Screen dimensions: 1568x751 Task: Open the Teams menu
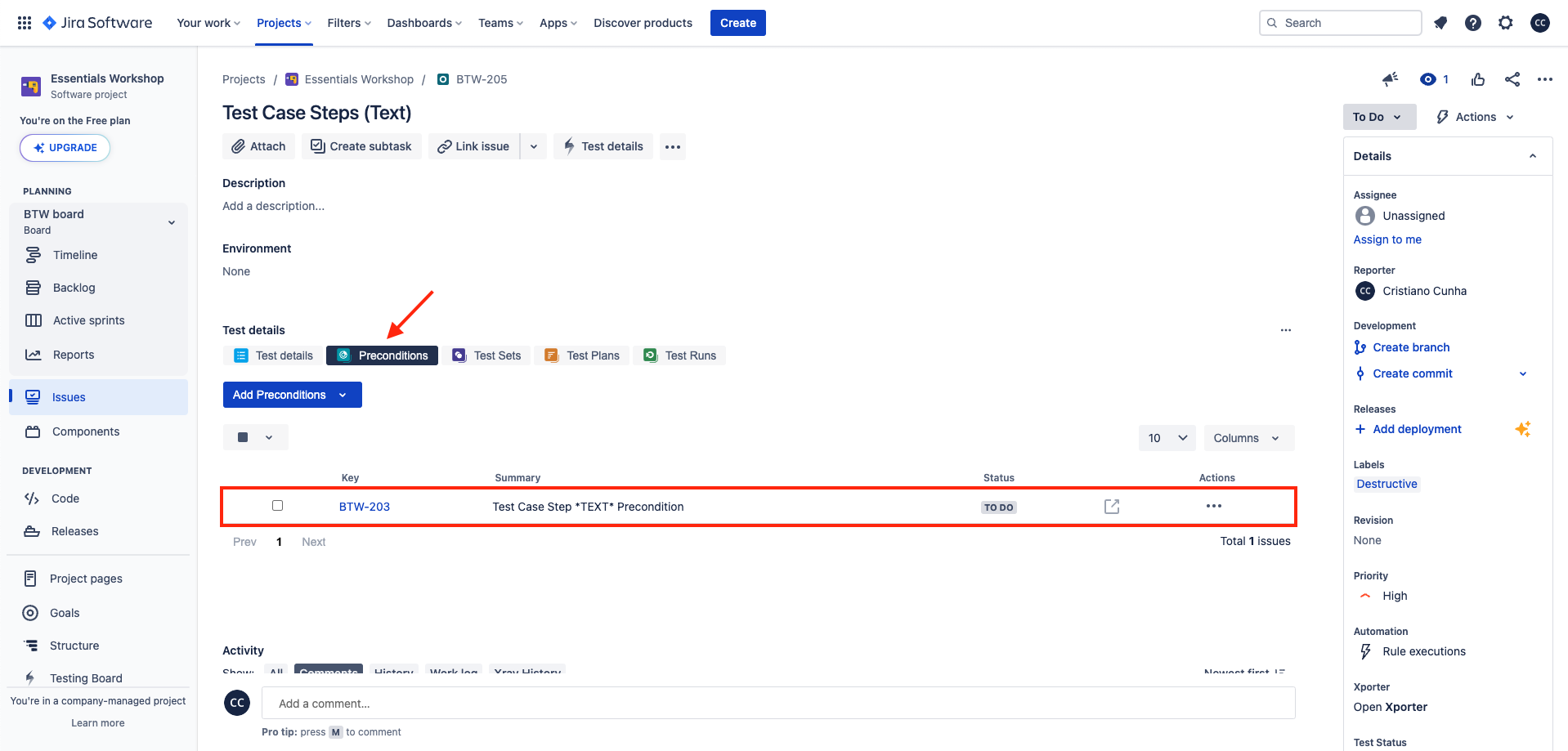click(x=500, y=23)
